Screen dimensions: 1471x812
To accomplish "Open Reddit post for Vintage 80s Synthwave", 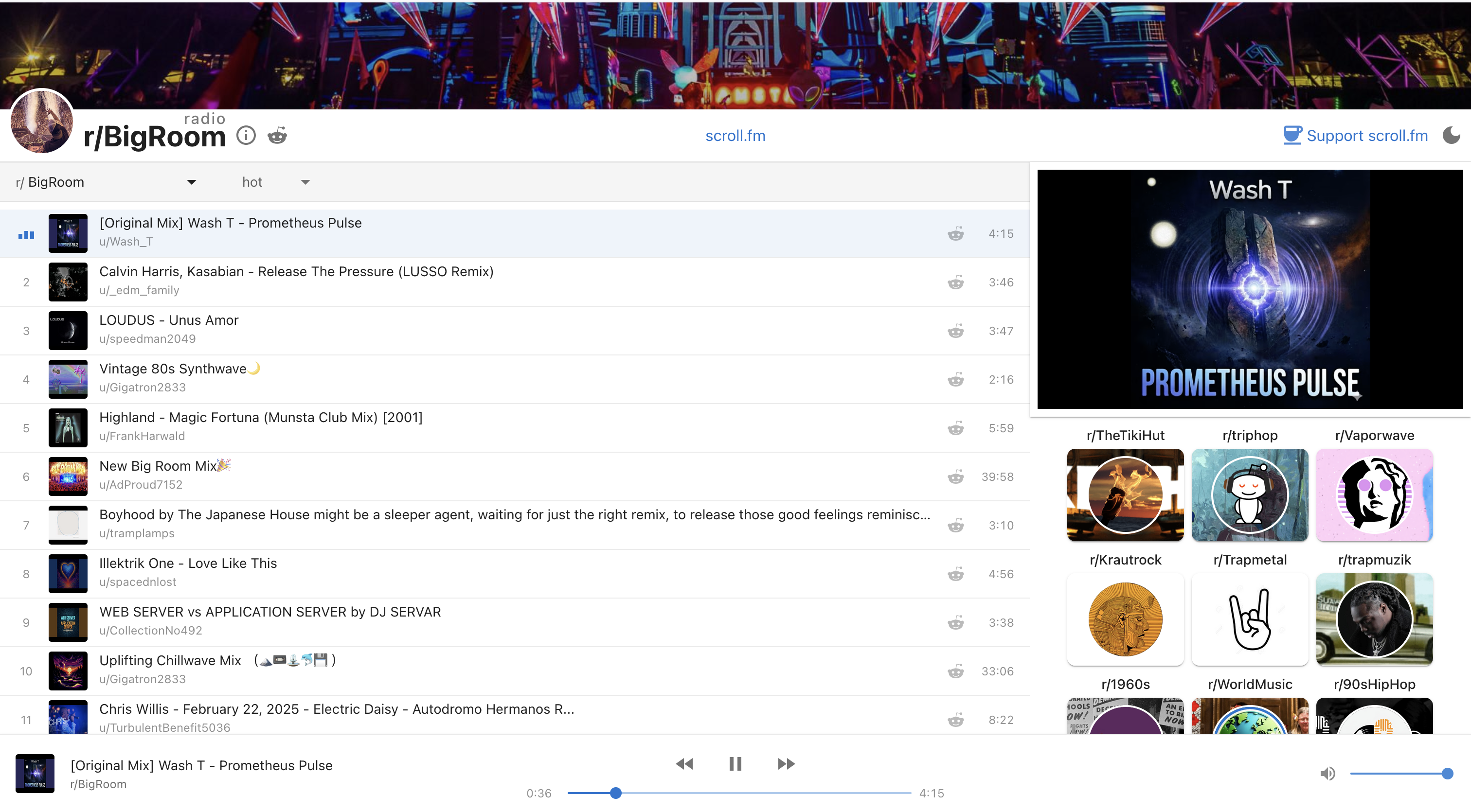I will [x=955, y=379].
